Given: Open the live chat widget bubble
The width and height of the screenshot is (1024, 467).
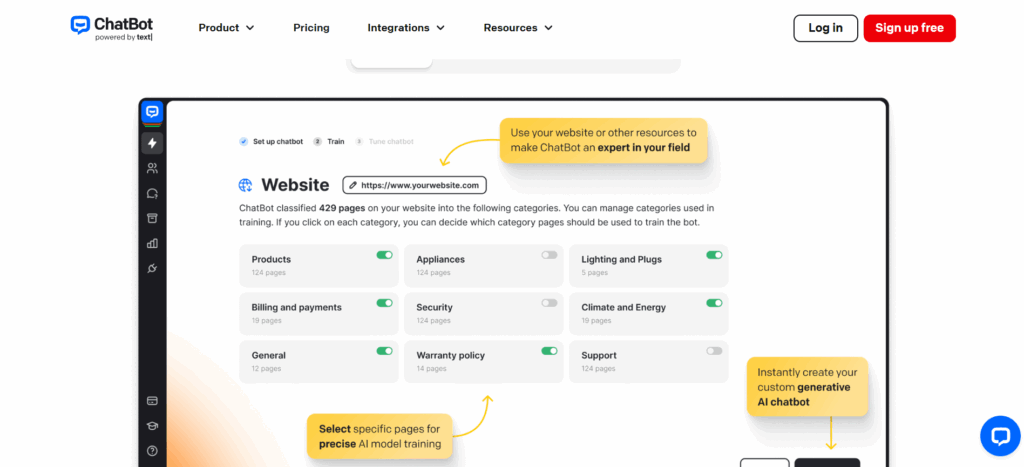Looking at the screenshot, I should click(x=999, y=435).
